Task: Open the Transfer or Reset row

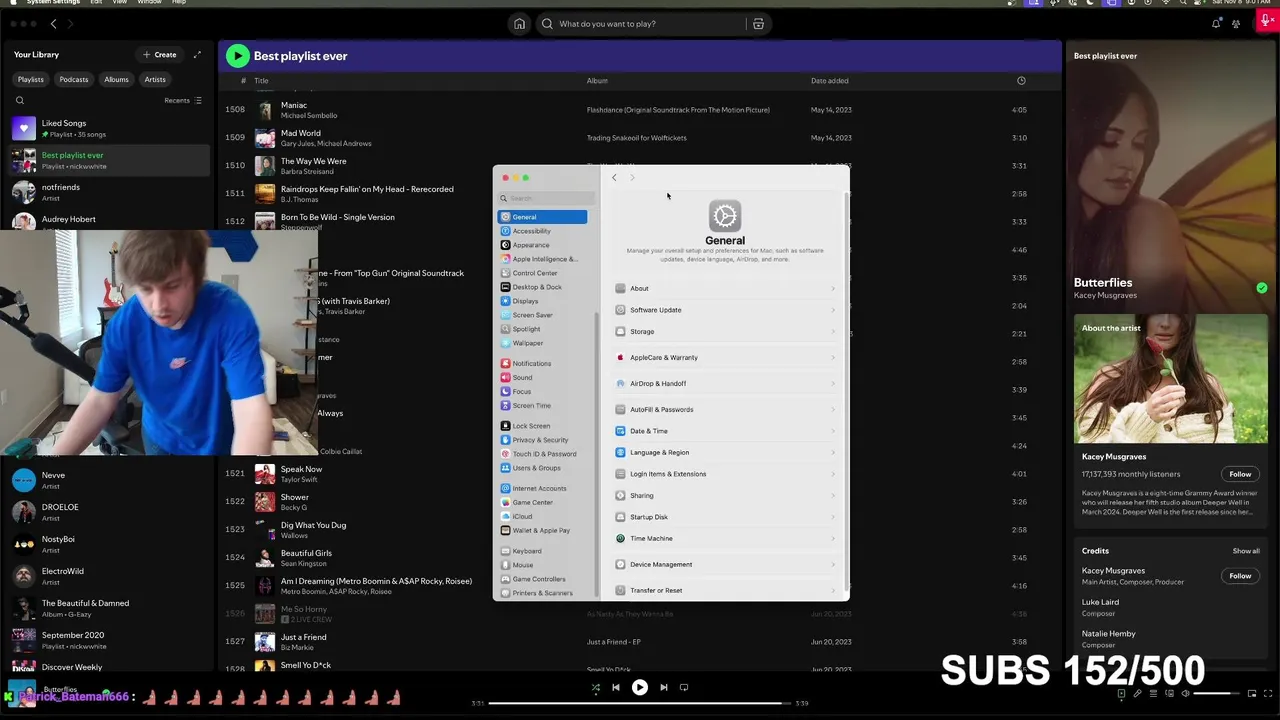Action: pyautogui.click(x=726, y=590)
